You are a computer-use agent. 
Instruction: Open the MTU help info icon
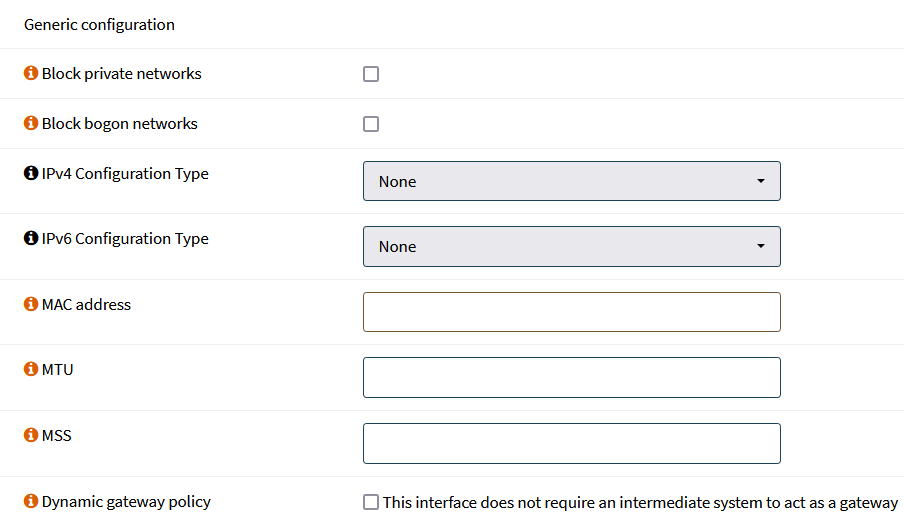tap(31, 370)
